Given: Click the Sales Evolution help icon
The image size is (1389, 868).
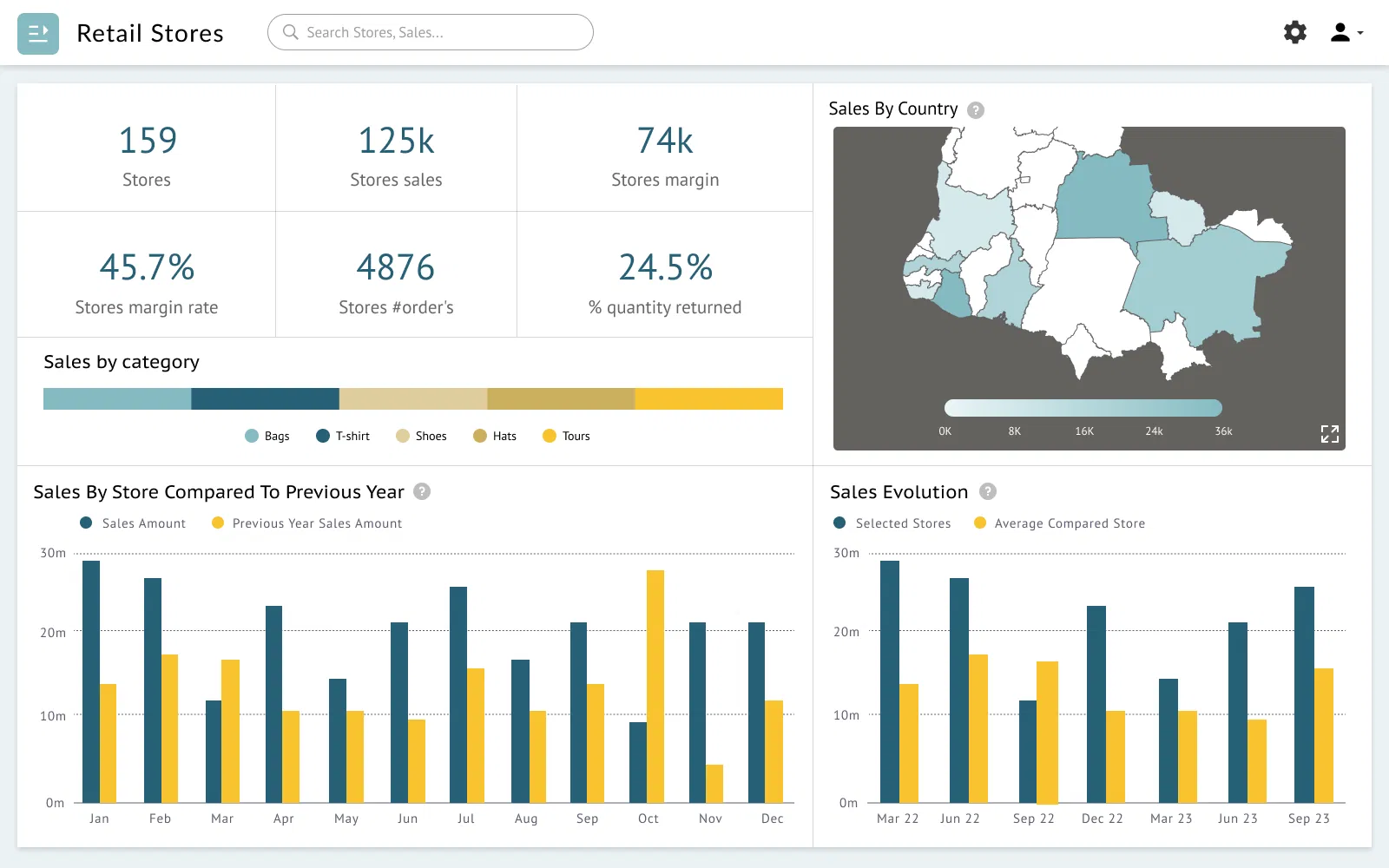Looking at the screenshot, I should (988, 491).
